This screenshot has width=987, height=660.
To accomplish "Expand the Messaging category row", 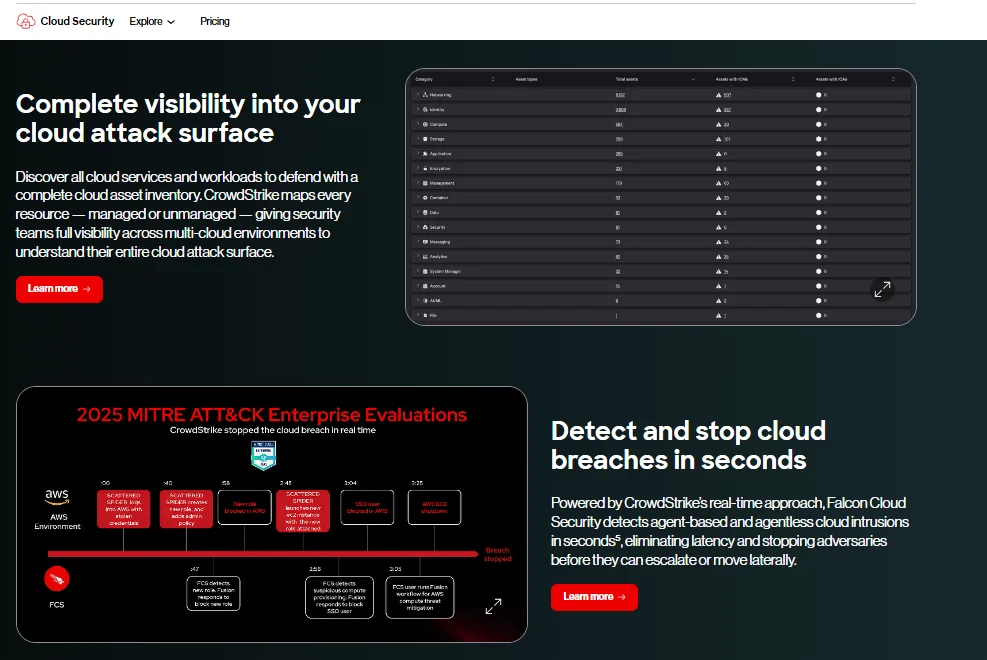I will tap(417, 242).
